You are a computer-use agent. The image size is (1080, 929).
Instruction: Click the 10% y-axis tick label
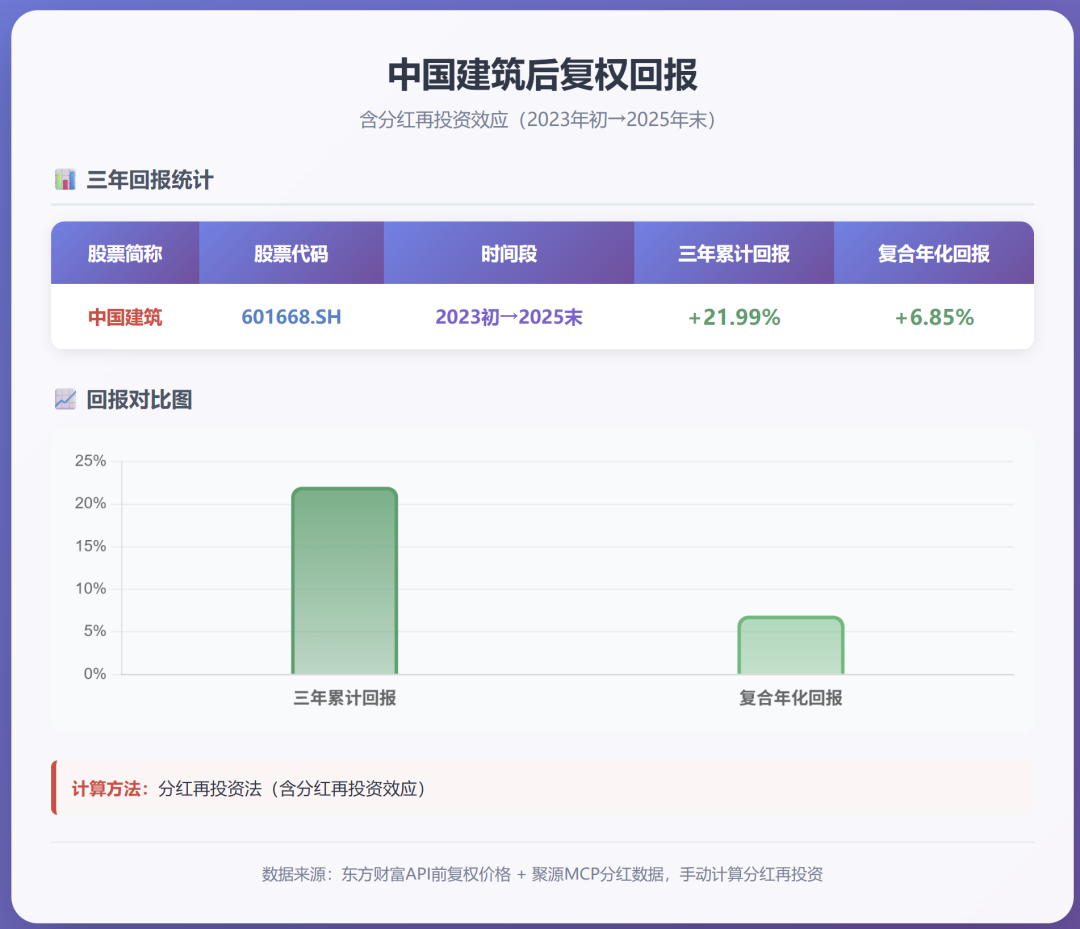tap(90, 589)
